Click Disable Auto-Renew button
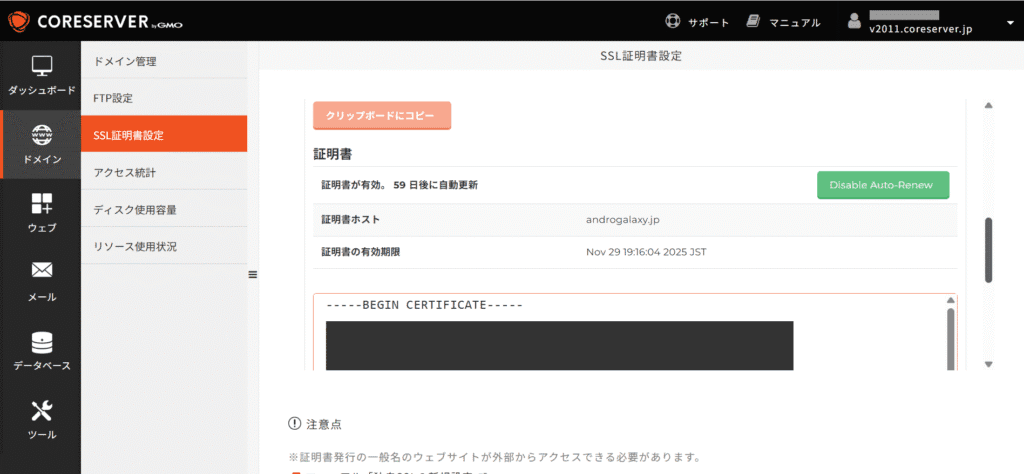Image resolution: width=1024 pixels, height=474 pixels. (x=883, y=185)
